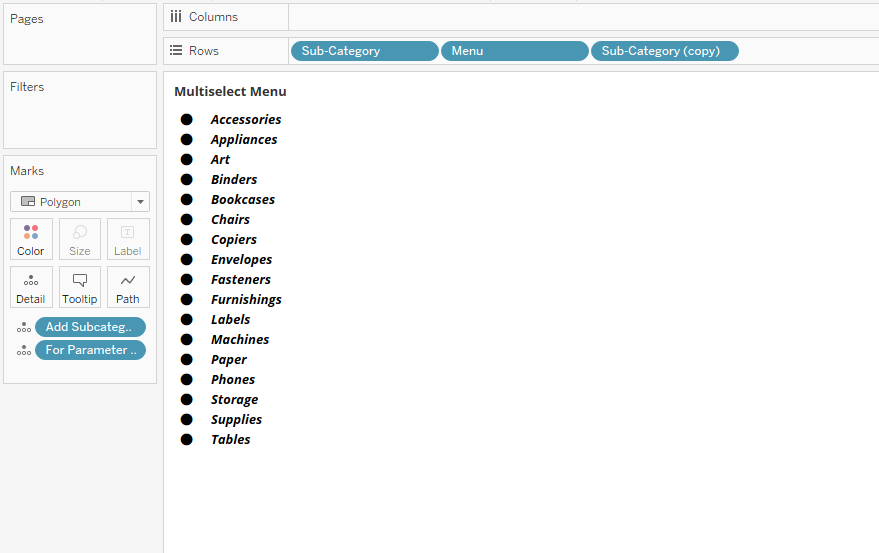Select the Accessories label
The image size is (879, 553).
246,119
